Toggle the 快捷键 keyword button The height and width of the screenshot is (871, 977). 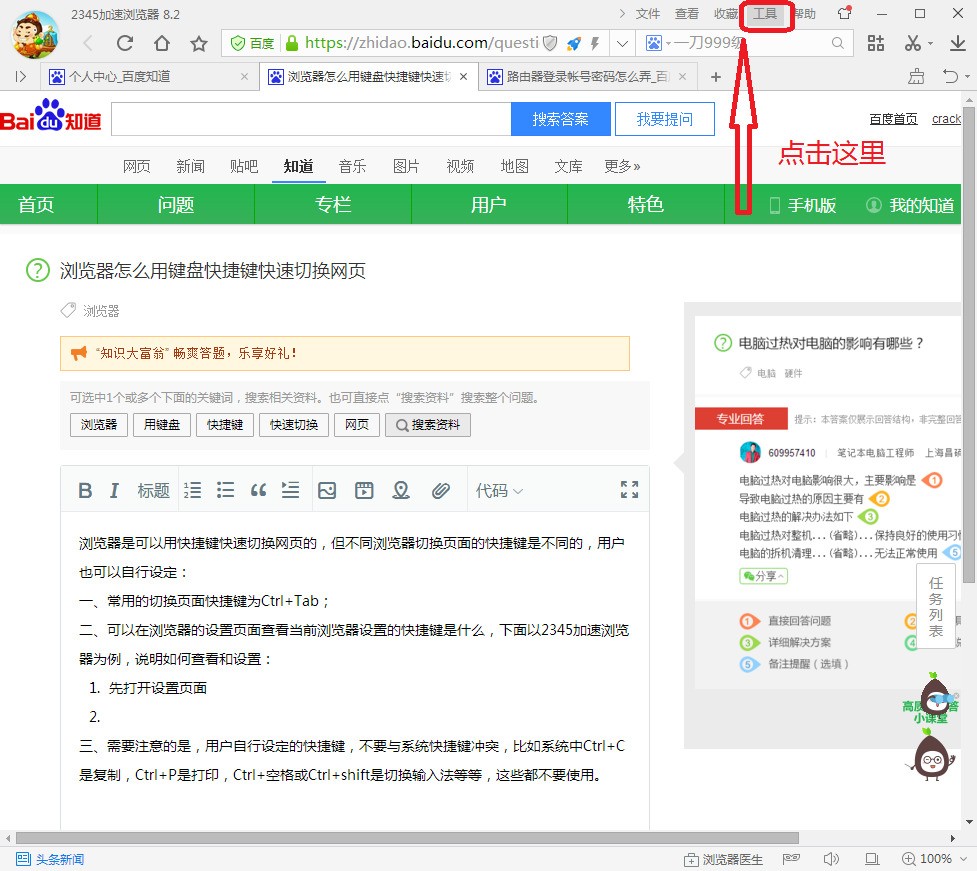(x=225, y=425)
